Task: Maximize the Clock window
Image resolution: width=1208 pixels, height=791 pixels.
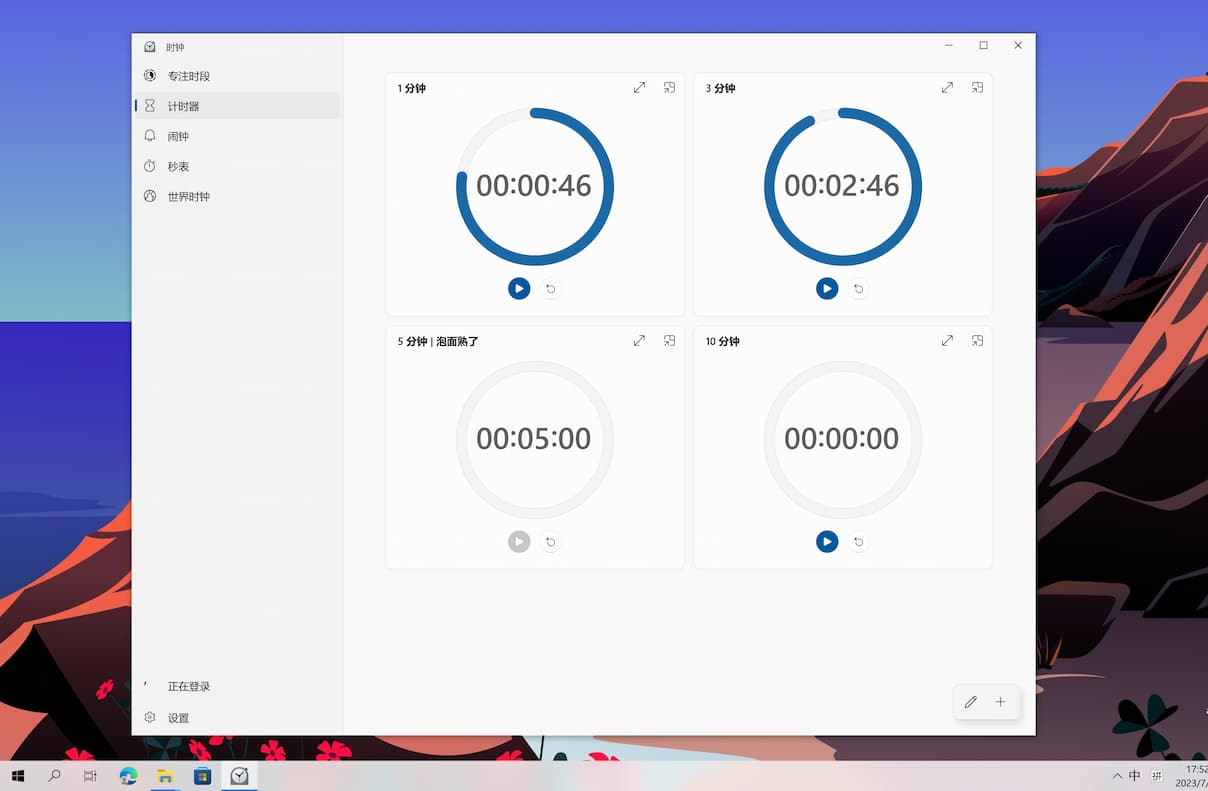Action: point(983,45)
